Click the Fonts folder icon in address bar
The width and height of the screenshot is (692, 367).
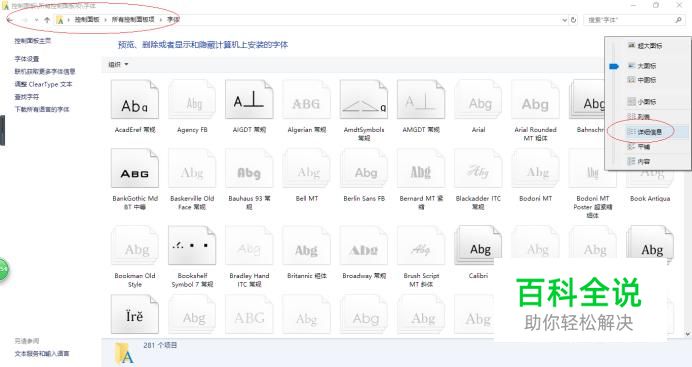(x=60, y=20)
